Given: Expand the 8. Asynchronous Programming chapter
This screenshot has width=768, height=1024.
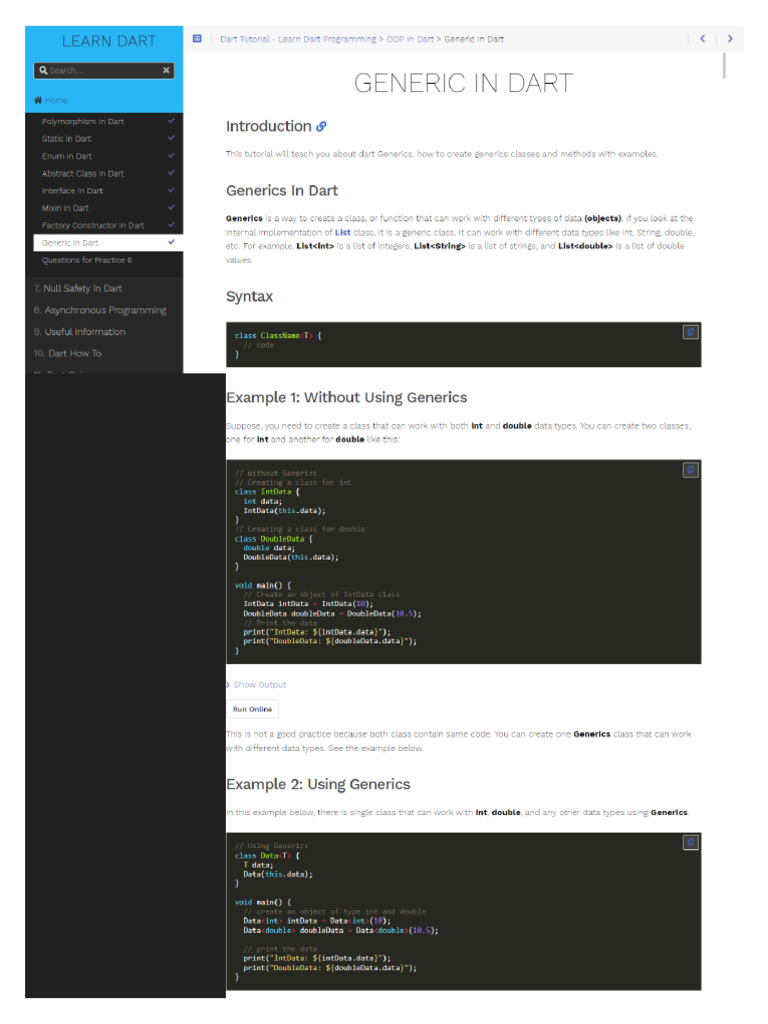Looking at the screenshot, I should tap(100, 310).
